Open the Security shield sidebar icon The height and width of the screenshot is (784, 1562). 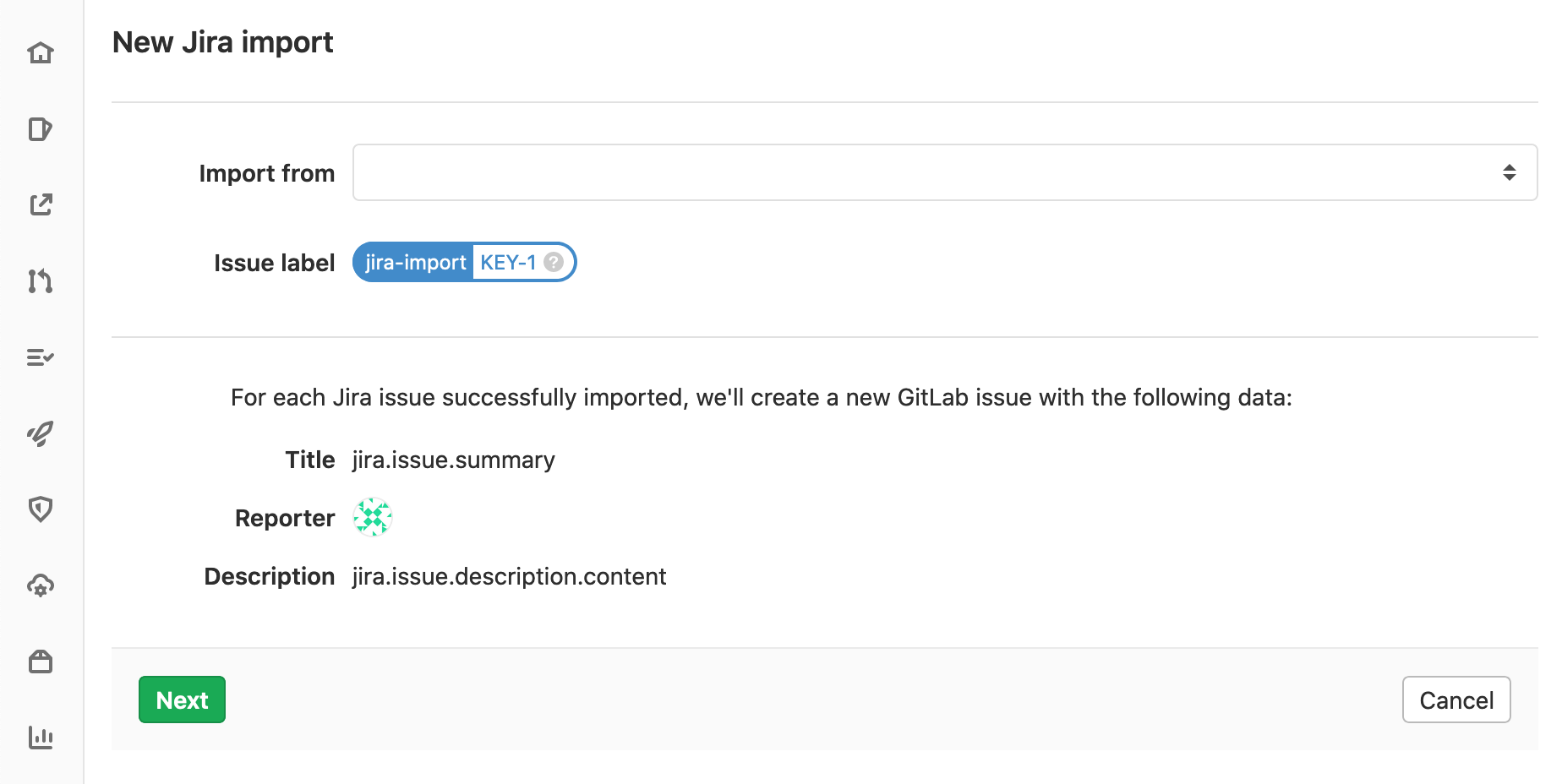pos(41,509)
